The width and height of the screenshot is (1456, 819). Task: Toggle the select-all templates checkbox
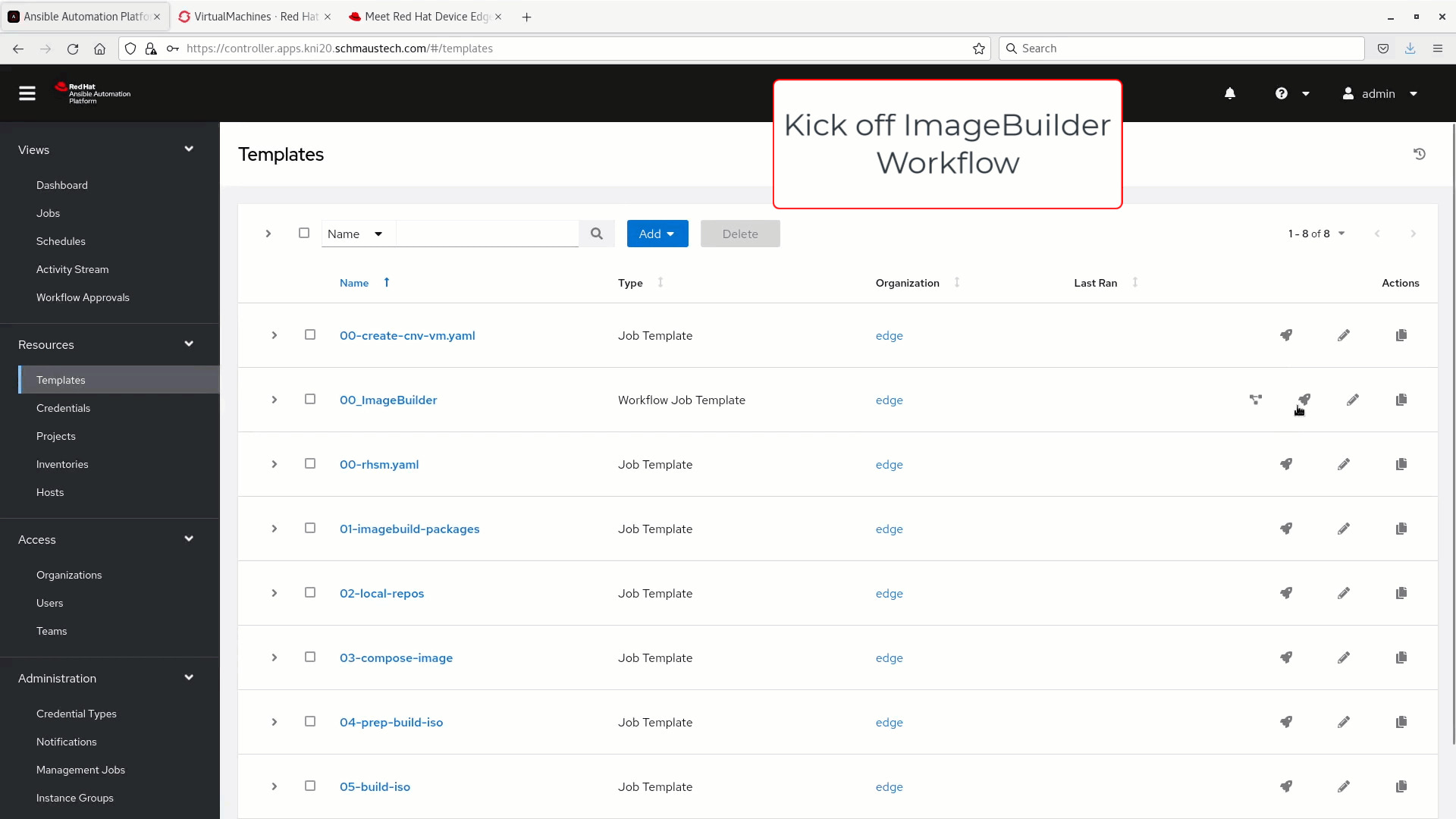click(x=304, y=233)
